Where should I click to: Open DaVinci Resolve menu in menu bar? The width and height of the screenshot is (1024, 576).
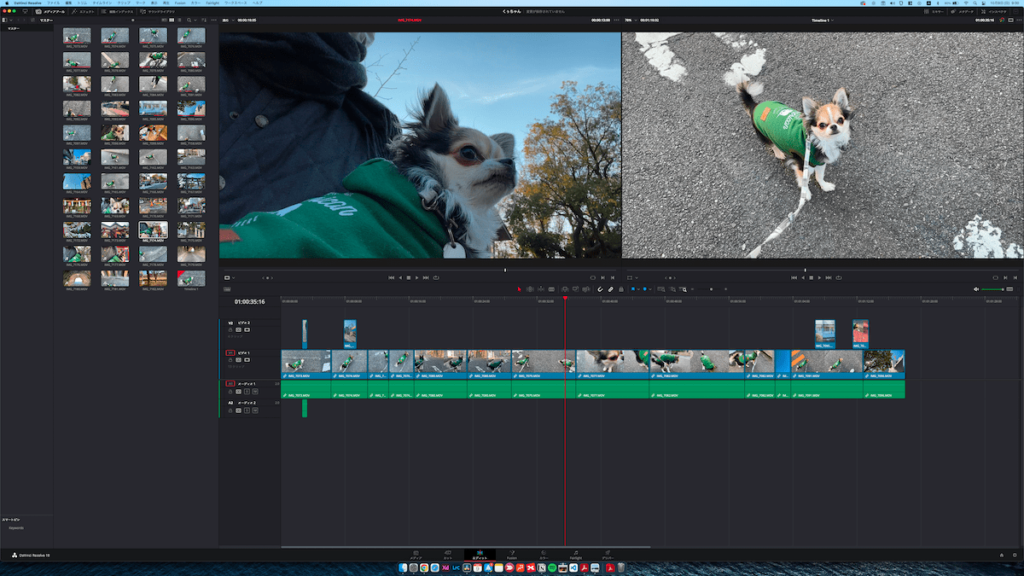click(27, 3)
